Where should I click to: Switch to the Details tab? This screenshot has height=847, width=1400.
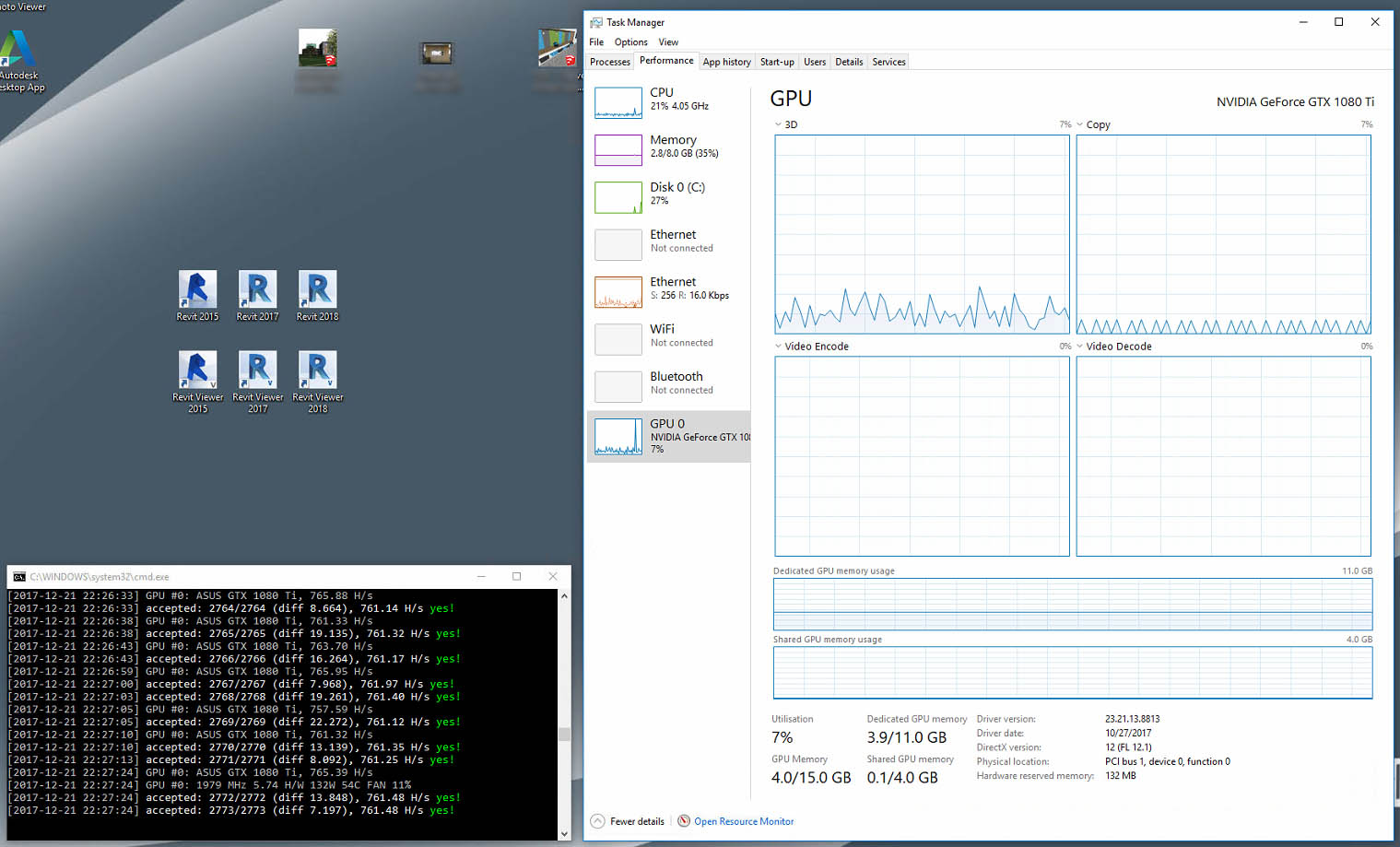click(849, 62)
